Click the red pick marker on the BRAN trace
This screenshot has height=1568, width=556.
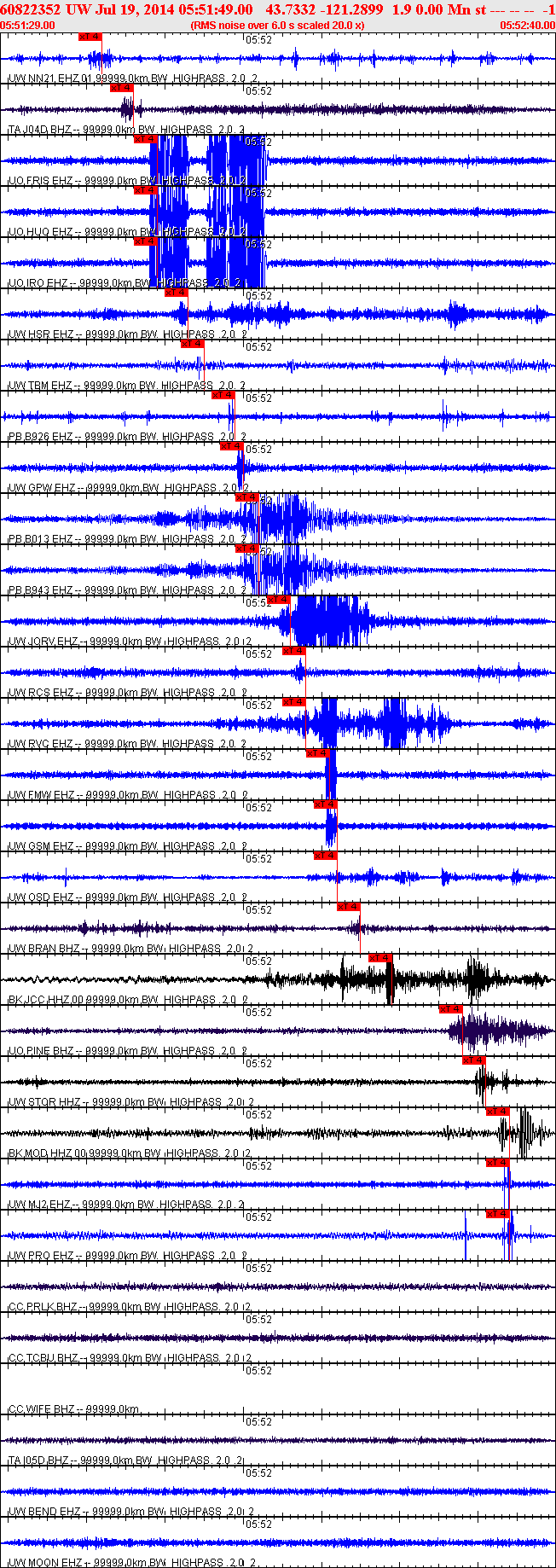pos(349,907)
